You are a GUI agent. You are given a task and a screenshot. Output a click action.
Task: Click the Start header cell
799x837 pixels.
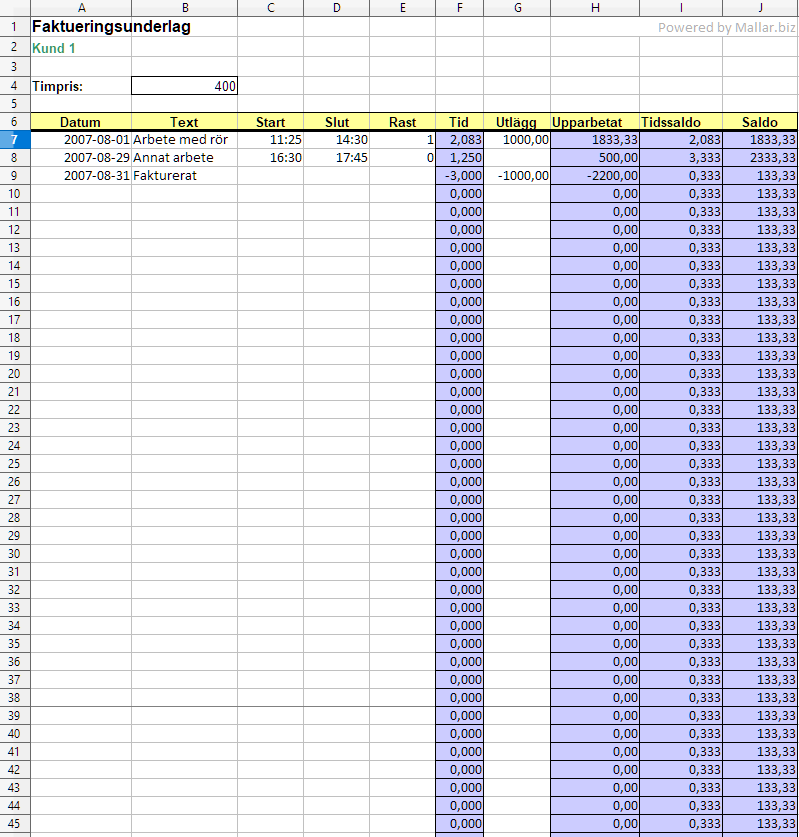pyautogui.click(x=271, y=122)
